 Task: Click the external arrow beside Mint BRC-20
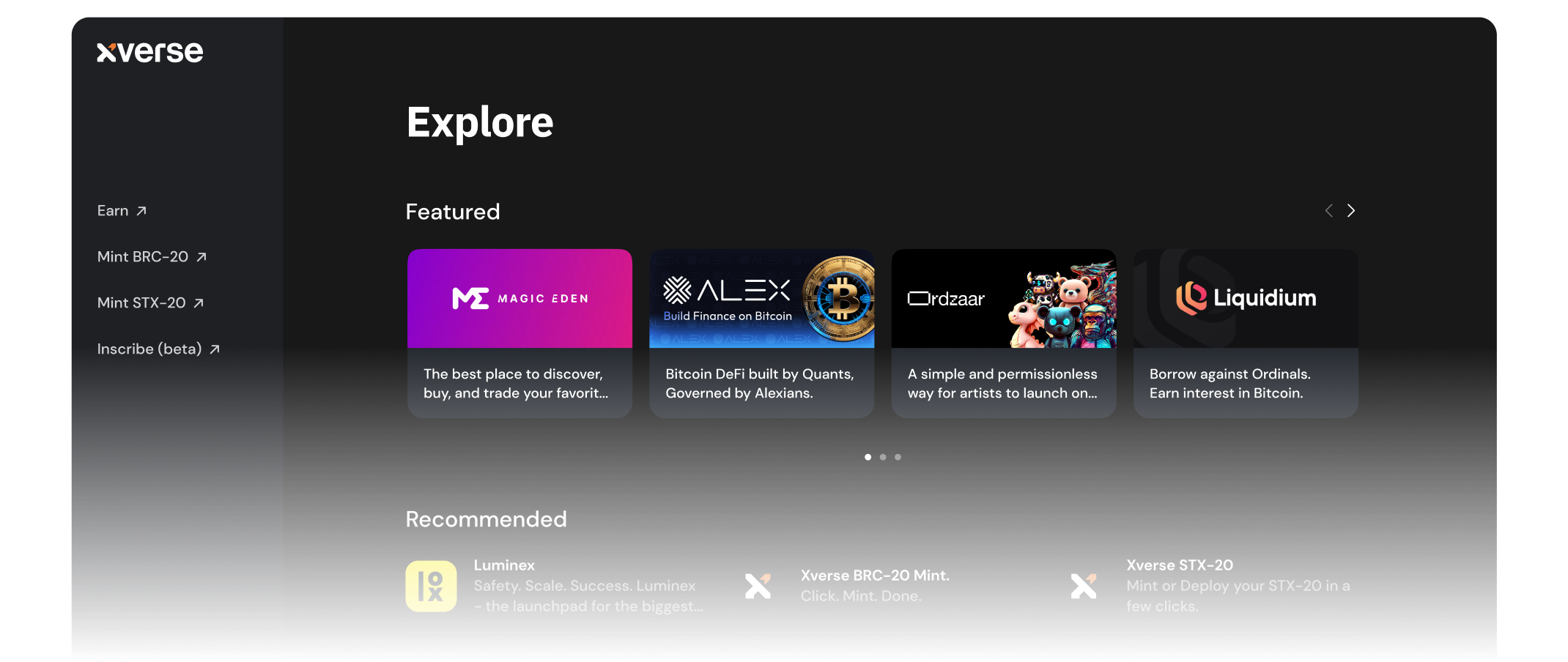coord(201,257)
